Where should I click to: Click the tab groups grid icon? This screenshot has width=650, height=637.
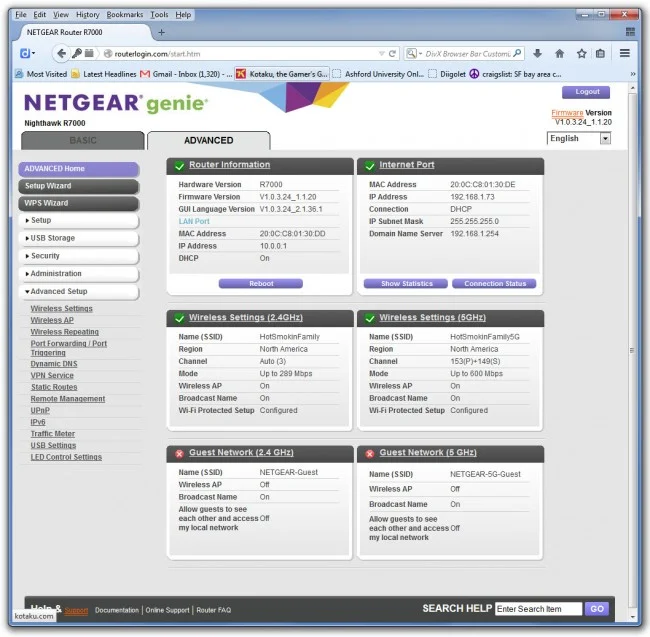pyautogui.click(x=630, y=32)
